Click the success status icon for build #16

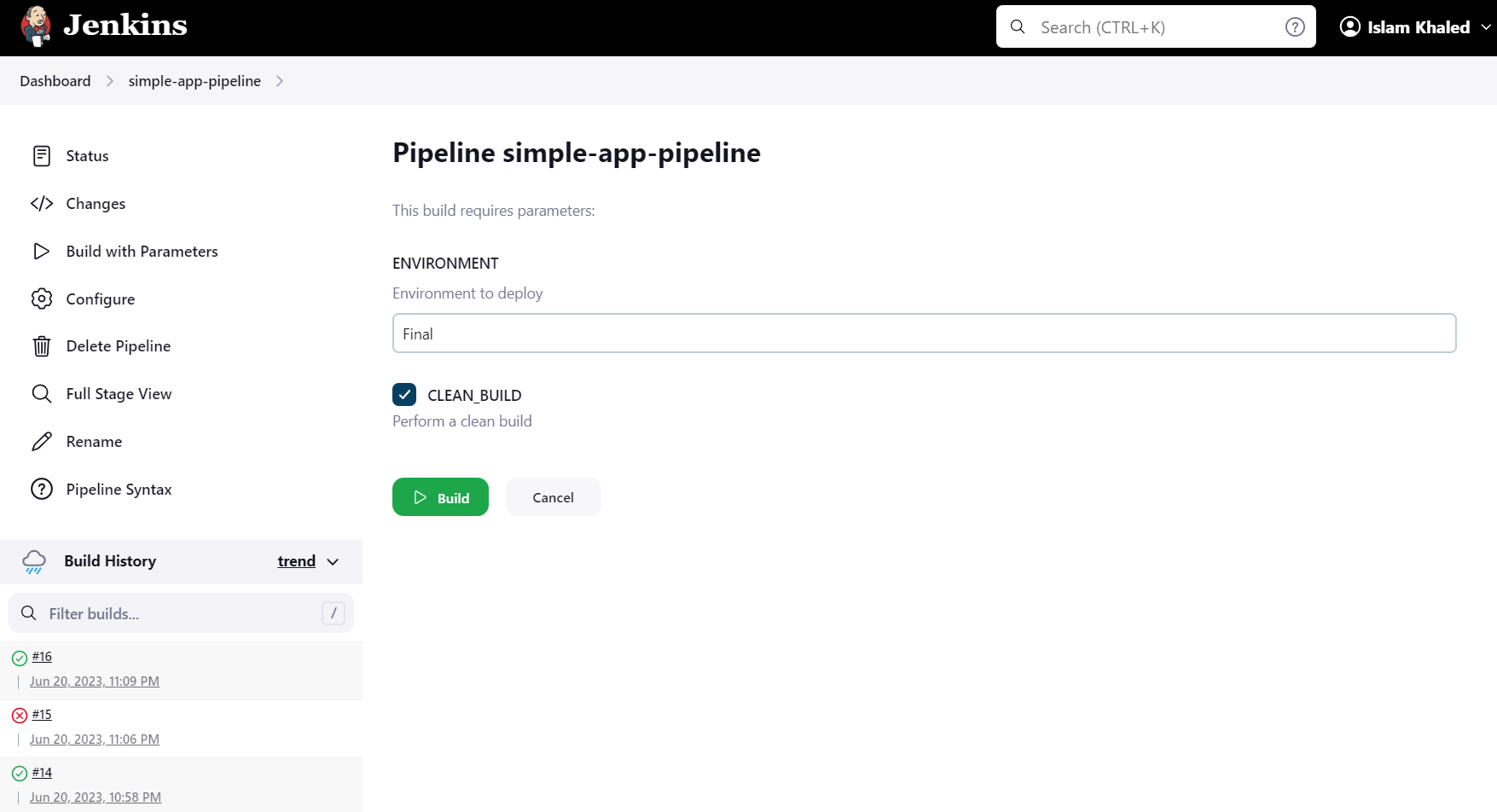[x=19, y=656]
